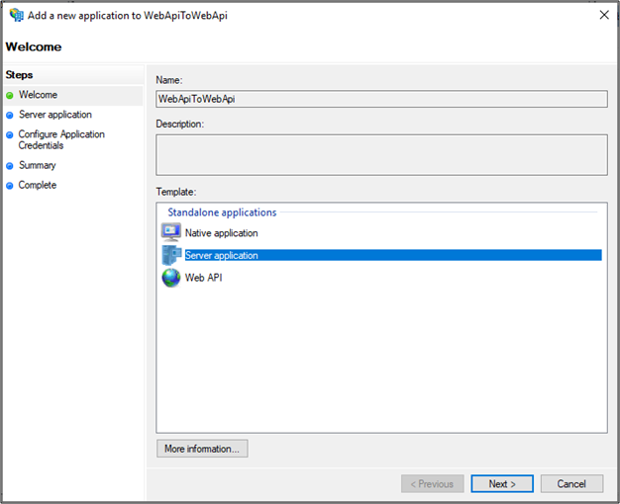Proceed with the Next button
The height and width of the screenshot is (504, 620).
pos(502,483)
